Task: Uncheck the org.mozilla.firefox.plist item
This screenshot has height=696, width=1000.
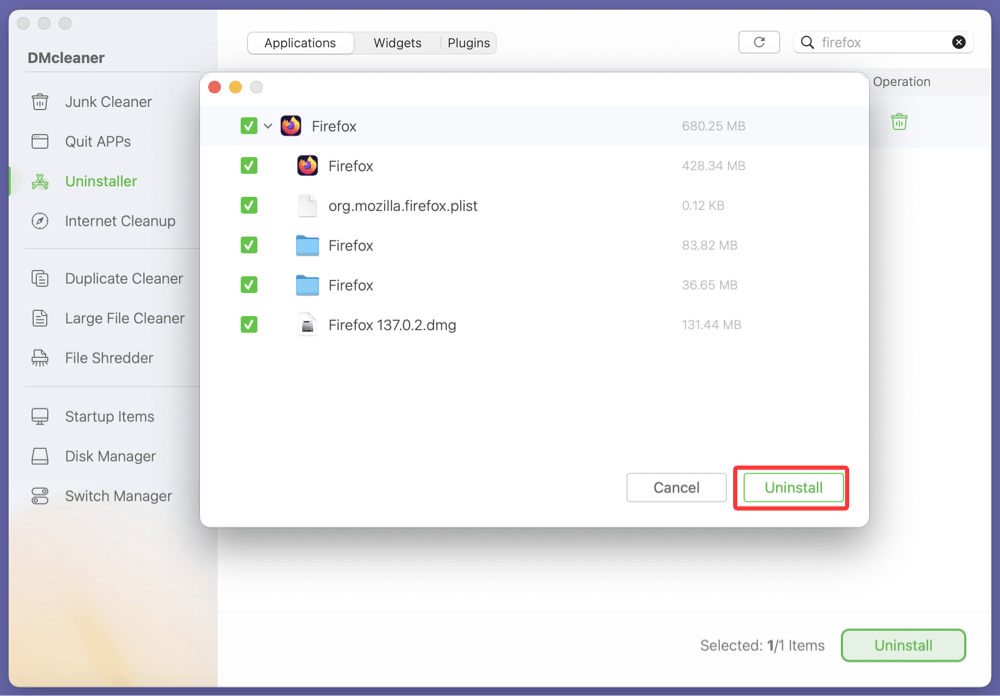Action: (248, 205)
